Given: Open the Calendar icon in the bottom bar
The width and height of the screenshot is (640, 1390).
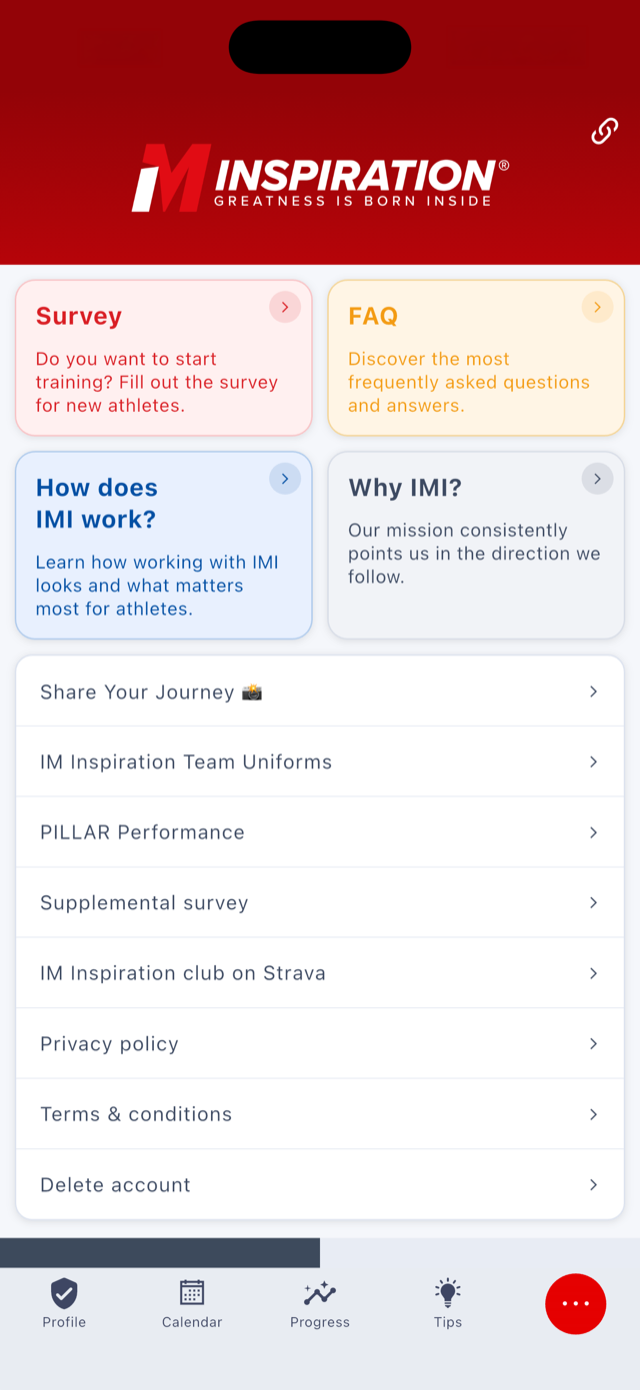Looking at the screenshot, I should click(192, 1293).
